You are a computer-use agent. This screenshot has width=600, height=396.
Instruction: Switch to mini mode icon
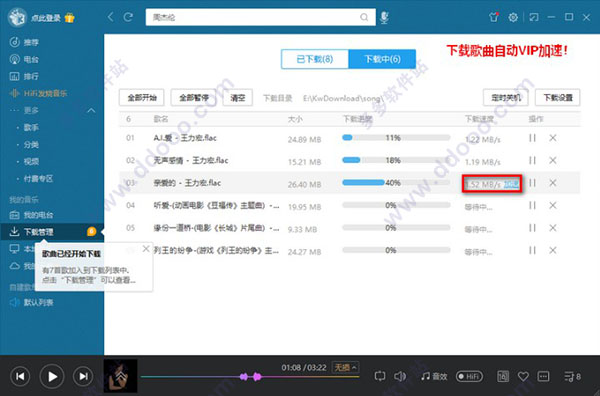(533, 17)
